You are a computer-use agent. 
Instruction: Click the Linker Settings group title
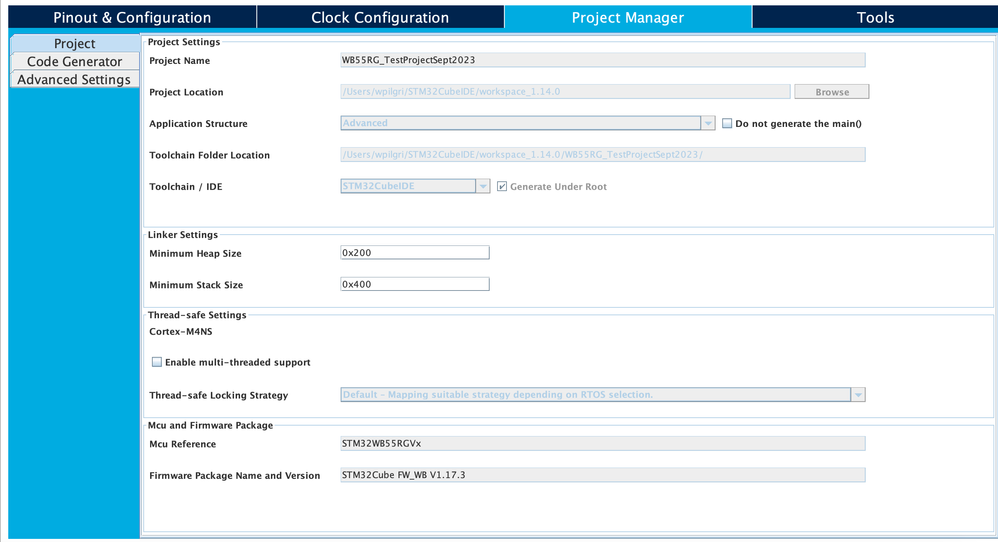pos(183,235)
